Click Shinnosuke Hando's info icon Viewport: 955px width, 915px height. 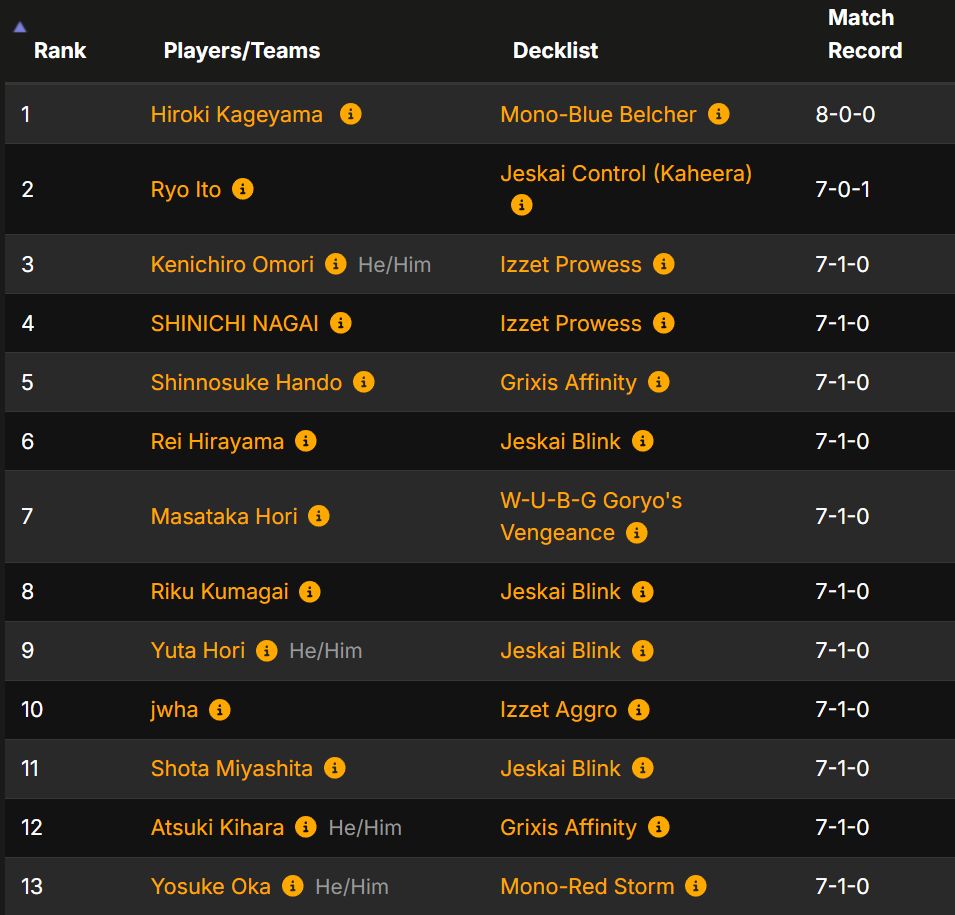point(364,382)
